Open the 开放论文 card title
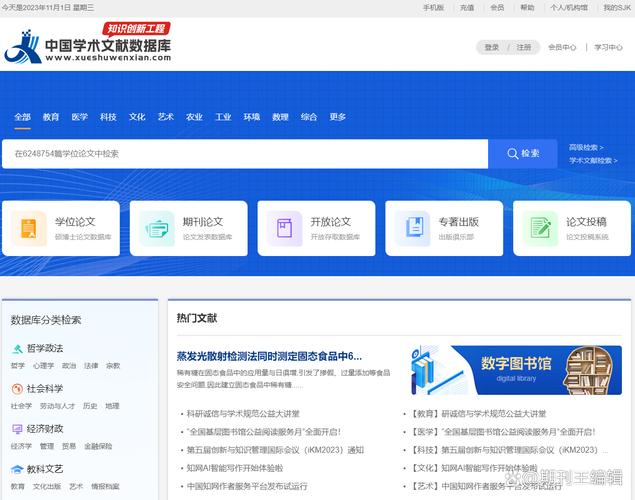This screenshot has width=635, height=500. 331,222
